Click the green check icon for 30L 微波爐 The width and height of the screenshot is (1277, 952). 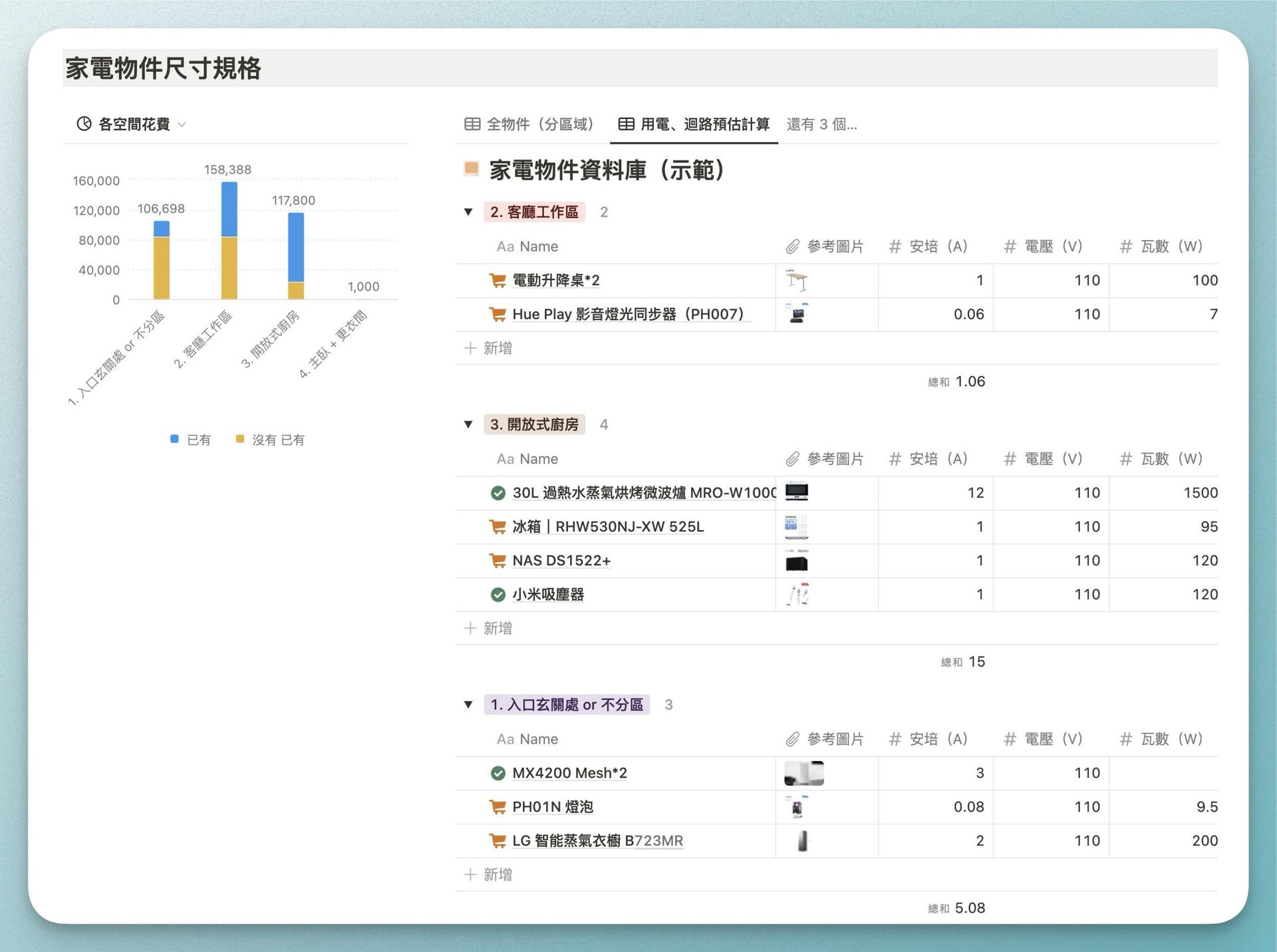coord(497,493)
